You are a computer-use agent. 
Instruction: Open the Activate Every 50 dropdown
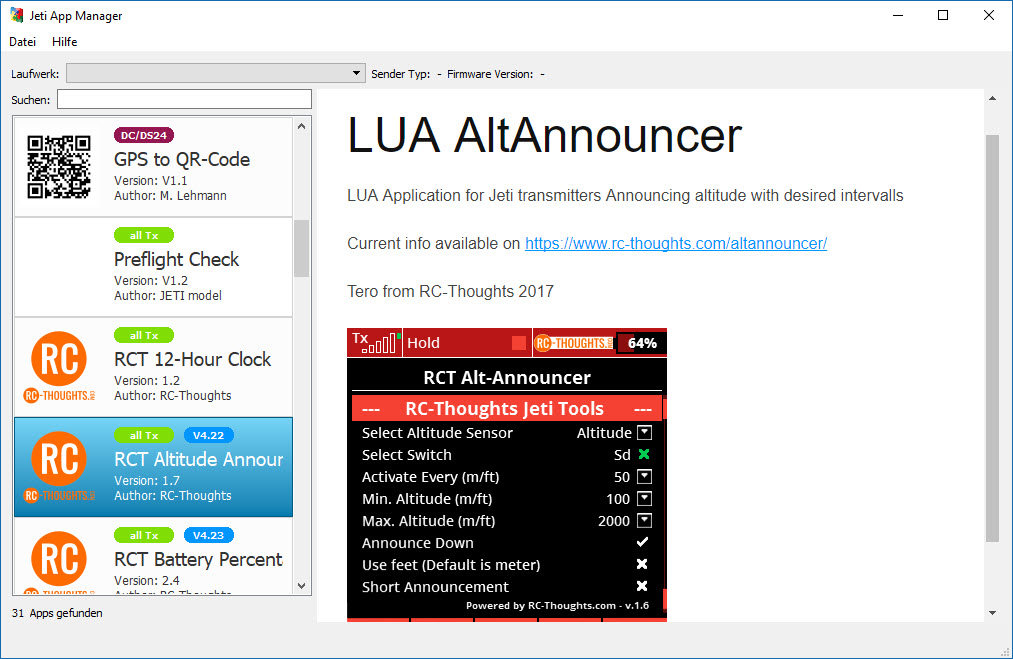tap(645, 477)
